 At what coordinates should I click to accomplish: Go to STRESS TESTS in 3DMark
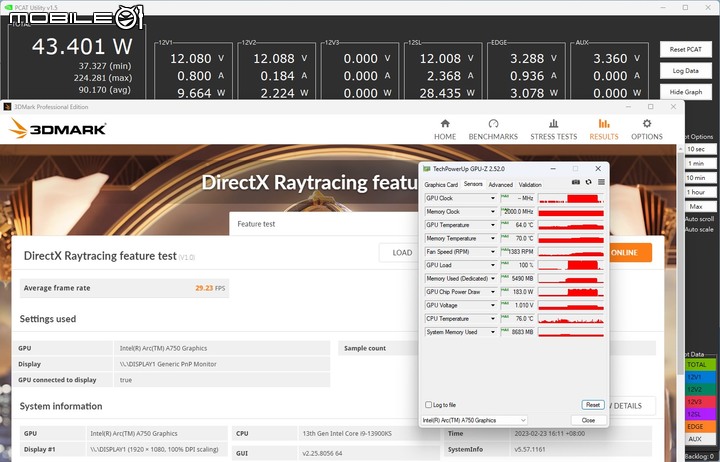coord(553,130)
